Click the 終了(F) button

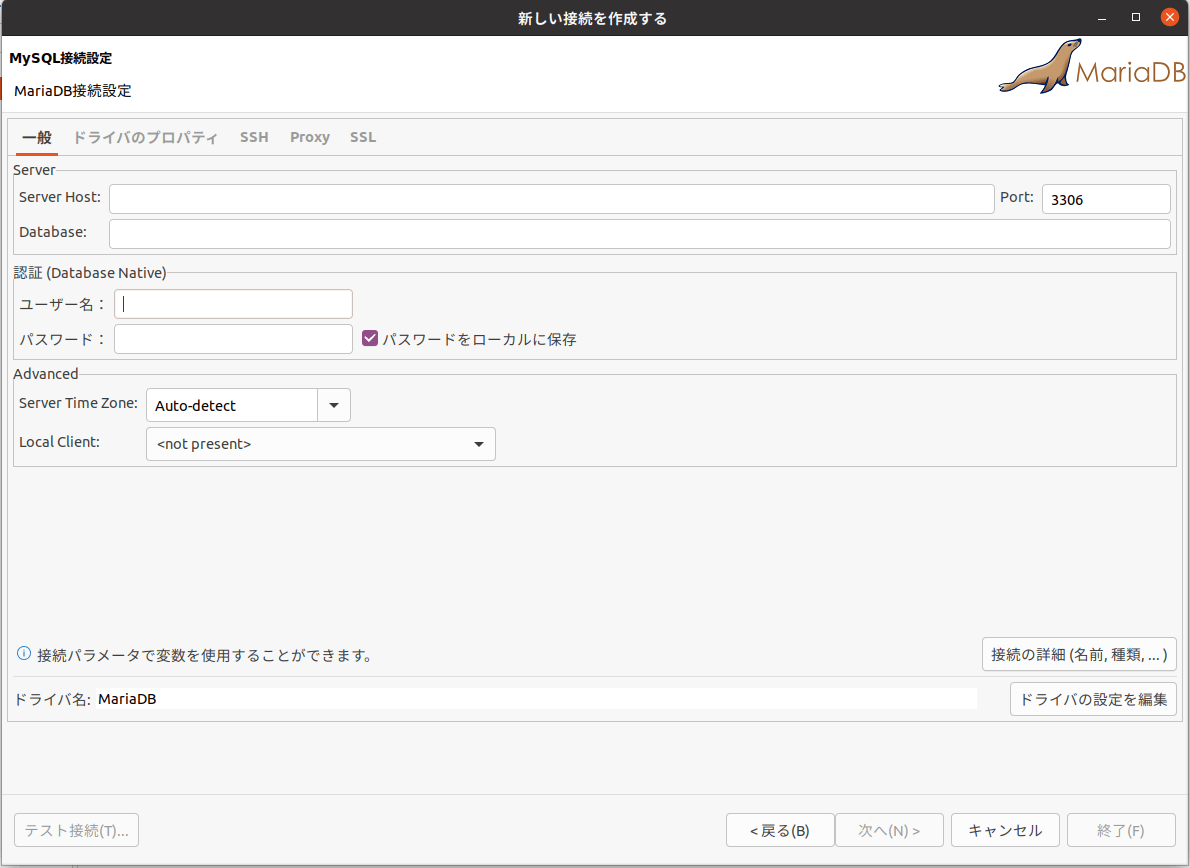click(x=1121, y=830)
